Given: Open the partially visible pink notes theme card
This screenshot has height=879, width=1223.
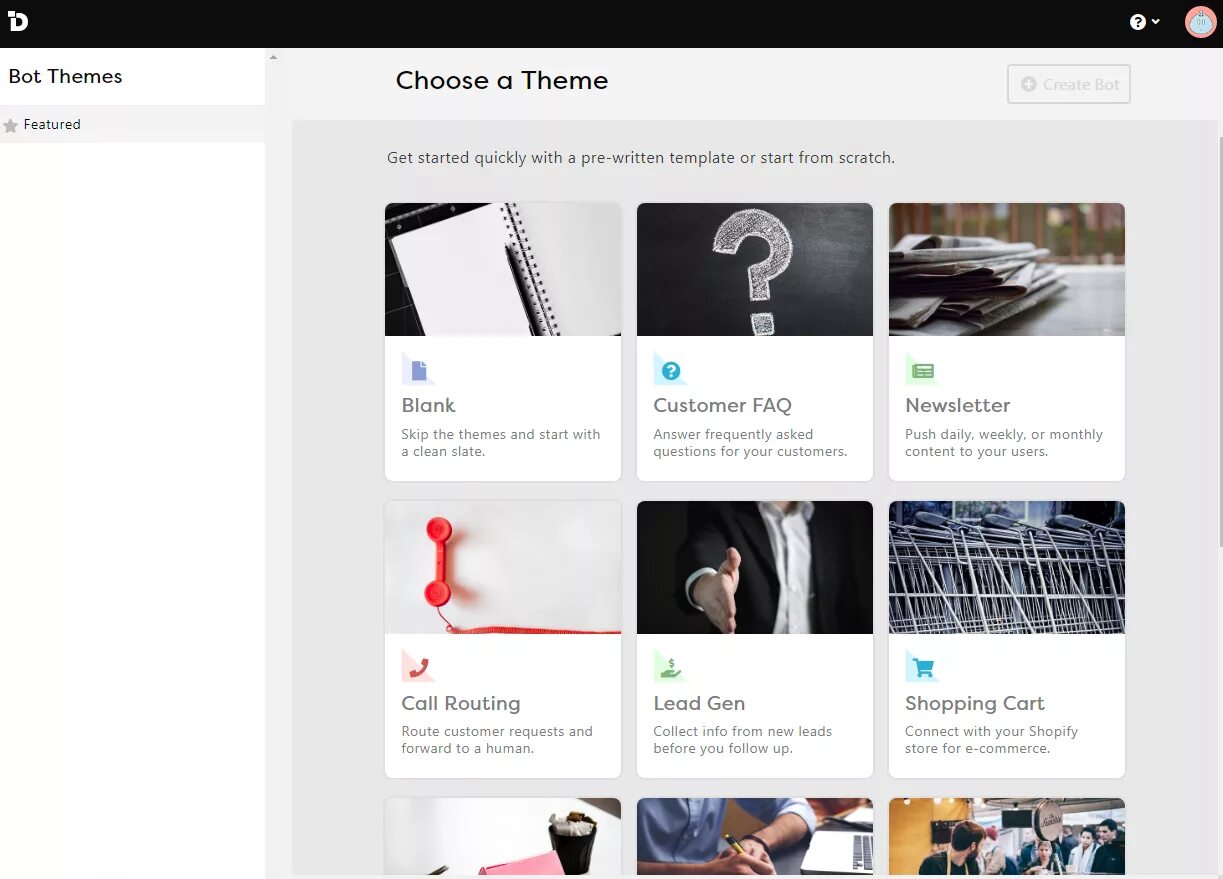Looking at the screenshot, I should point(503,837).
